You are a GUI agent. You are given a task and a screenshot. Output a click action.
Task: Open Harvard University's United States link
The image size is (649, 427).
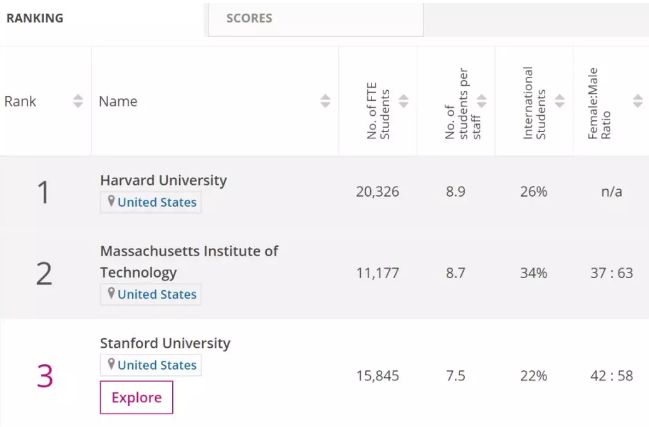click(x=157, y=203)
